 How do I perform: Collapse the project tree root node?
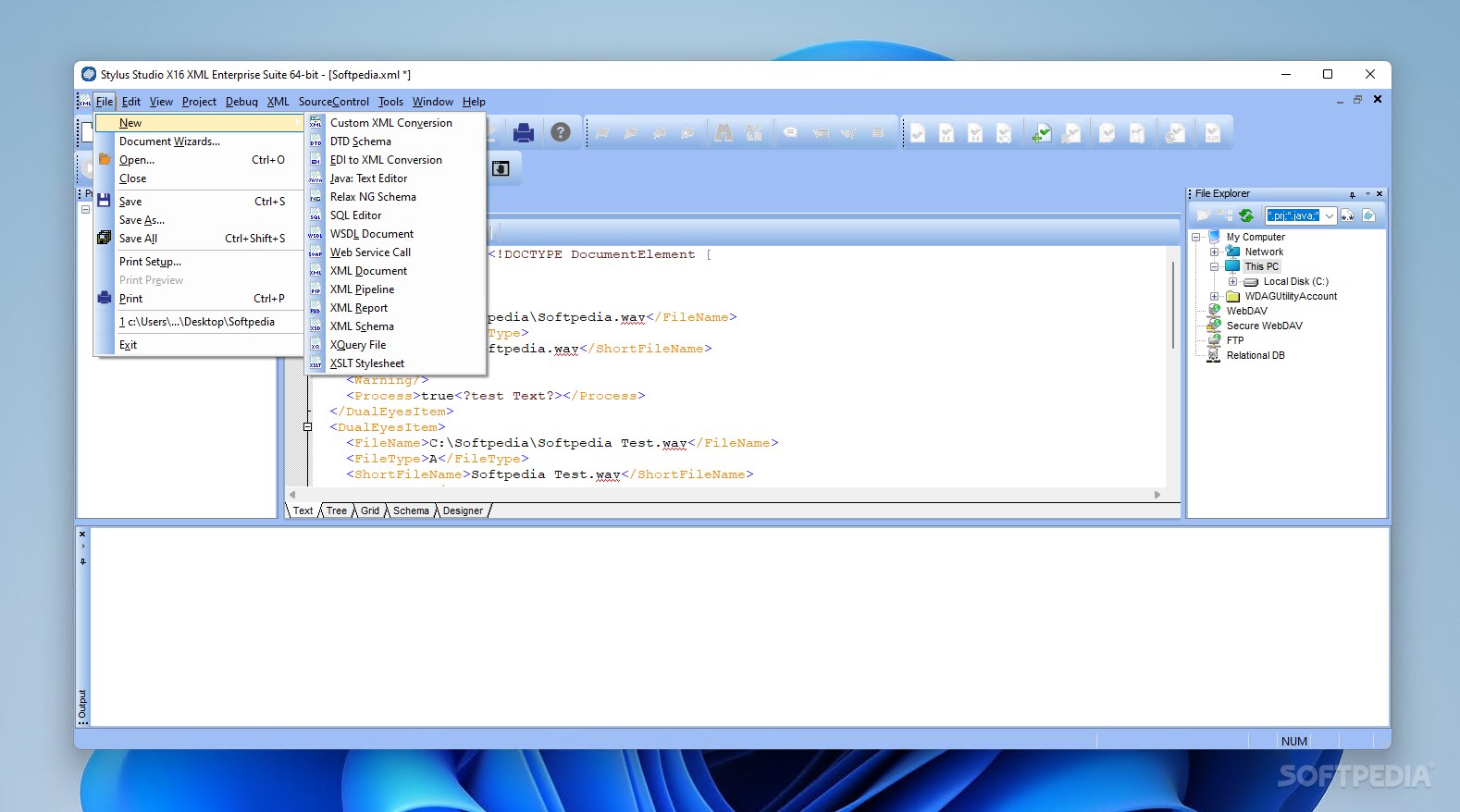(x=85, y=210)
